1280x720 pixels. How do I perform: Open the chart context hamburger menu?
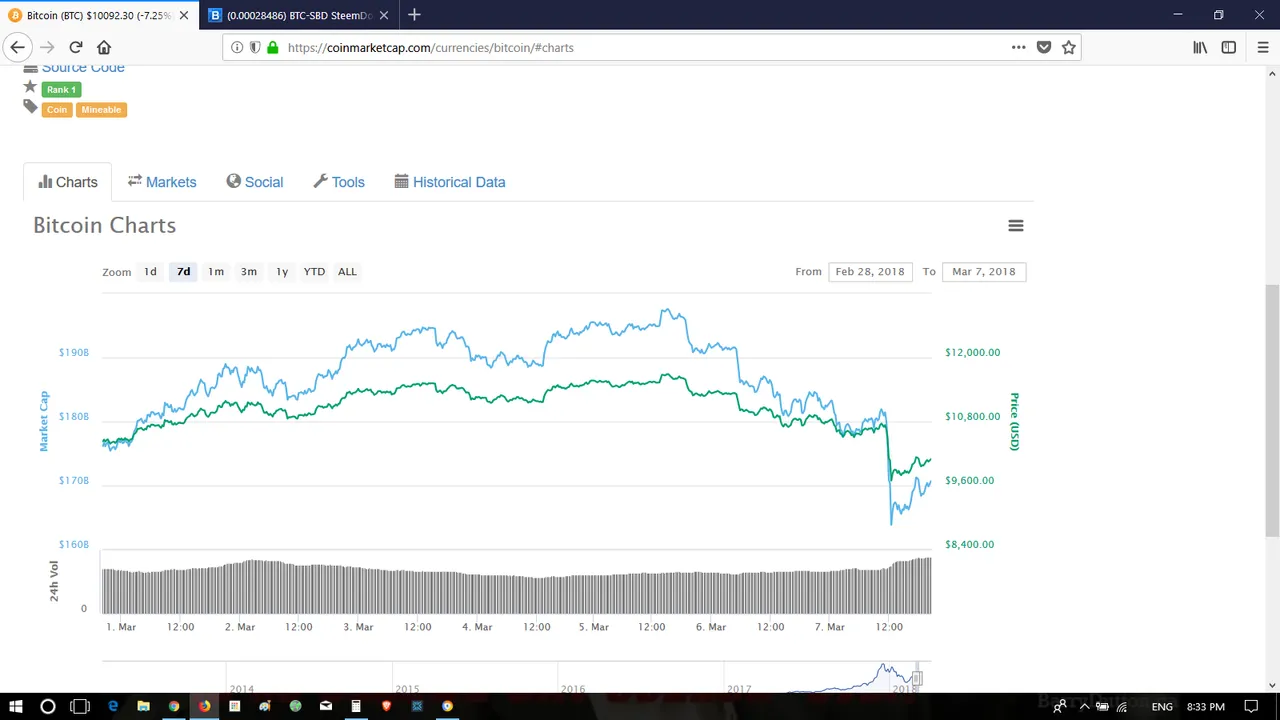(1016, 226)
